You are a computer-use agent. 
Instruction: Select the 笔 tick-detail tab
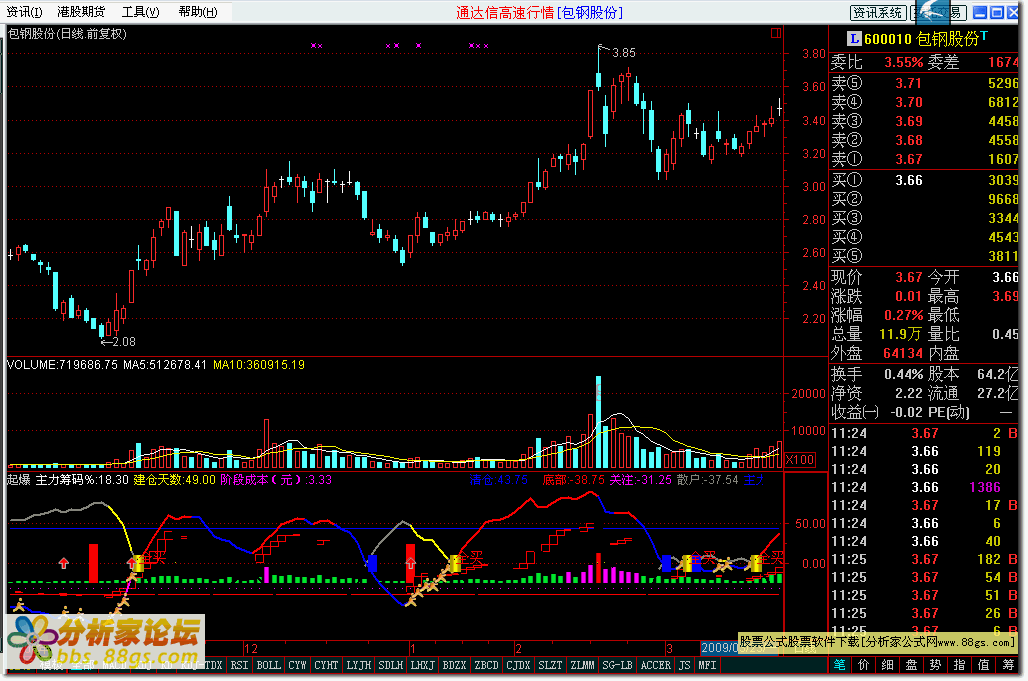click(839, 665)
